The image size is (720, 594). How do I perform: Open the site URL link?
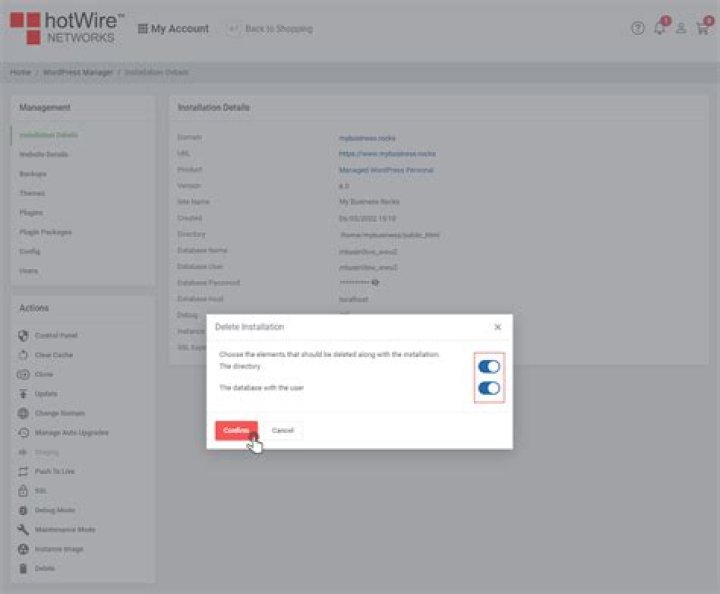(x=387, y=154)
